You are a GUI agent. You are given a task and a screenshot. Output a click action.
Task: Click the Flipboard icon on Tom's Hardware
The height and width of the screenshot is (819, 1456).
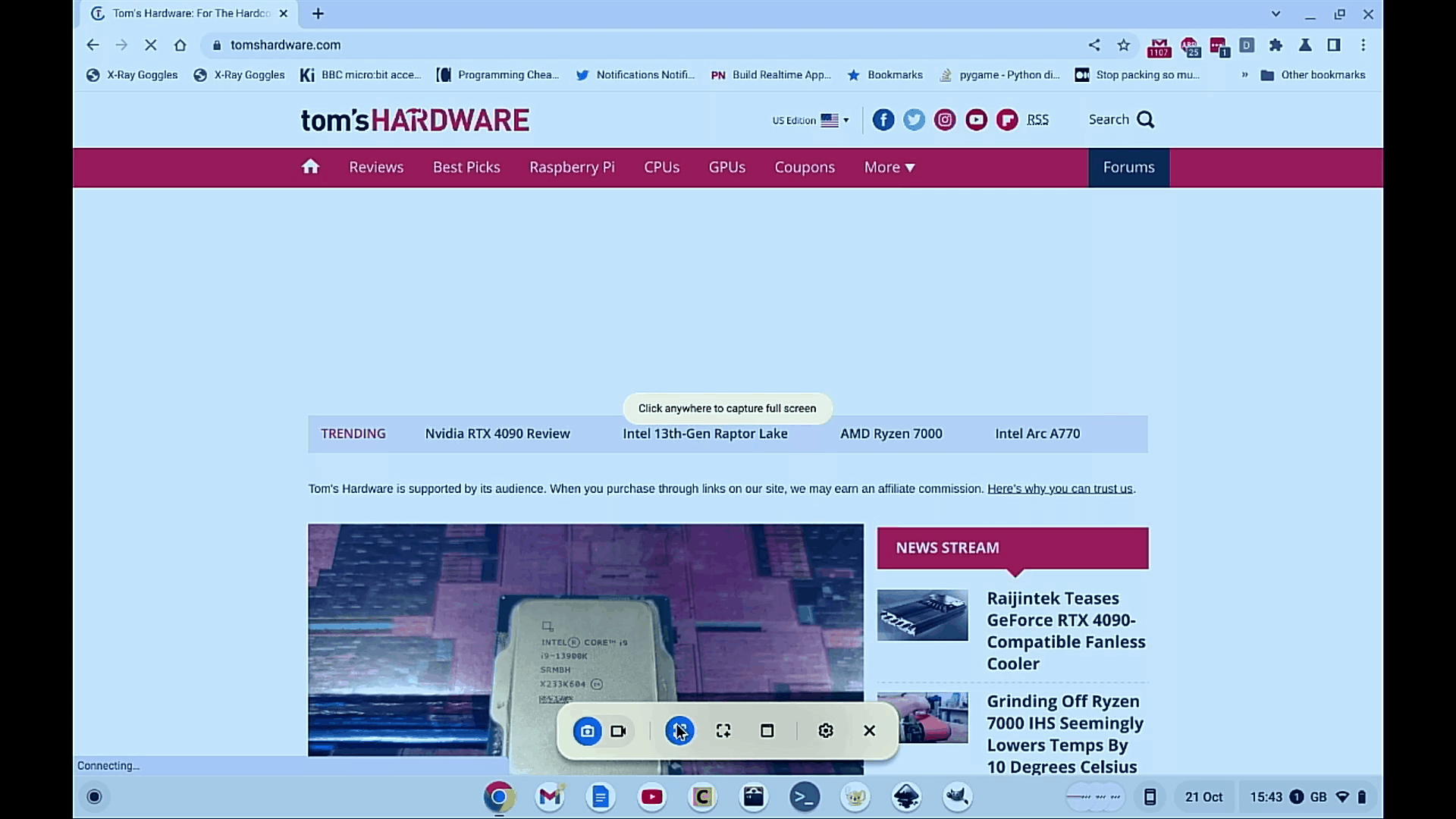[x=1007, y=119]
